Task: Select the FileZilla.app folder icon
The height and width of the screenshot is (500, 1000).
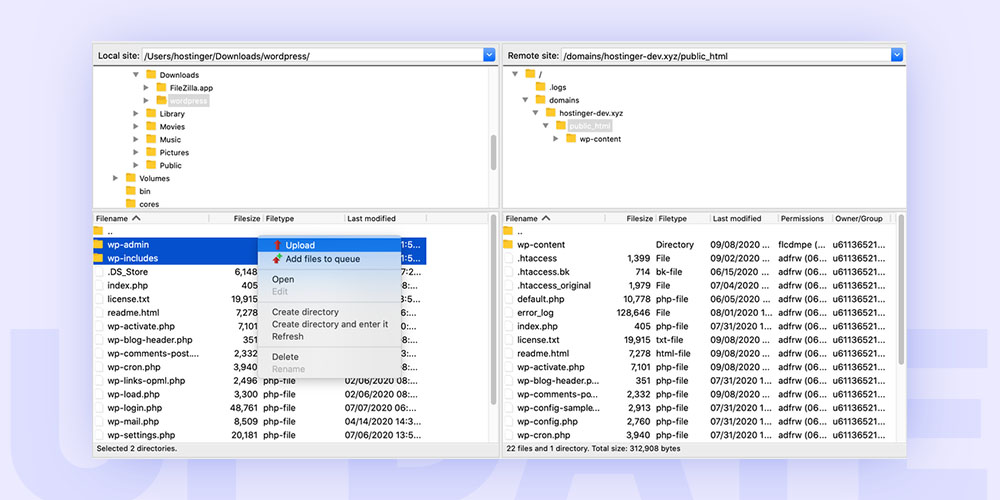Action: coord(161,87)
